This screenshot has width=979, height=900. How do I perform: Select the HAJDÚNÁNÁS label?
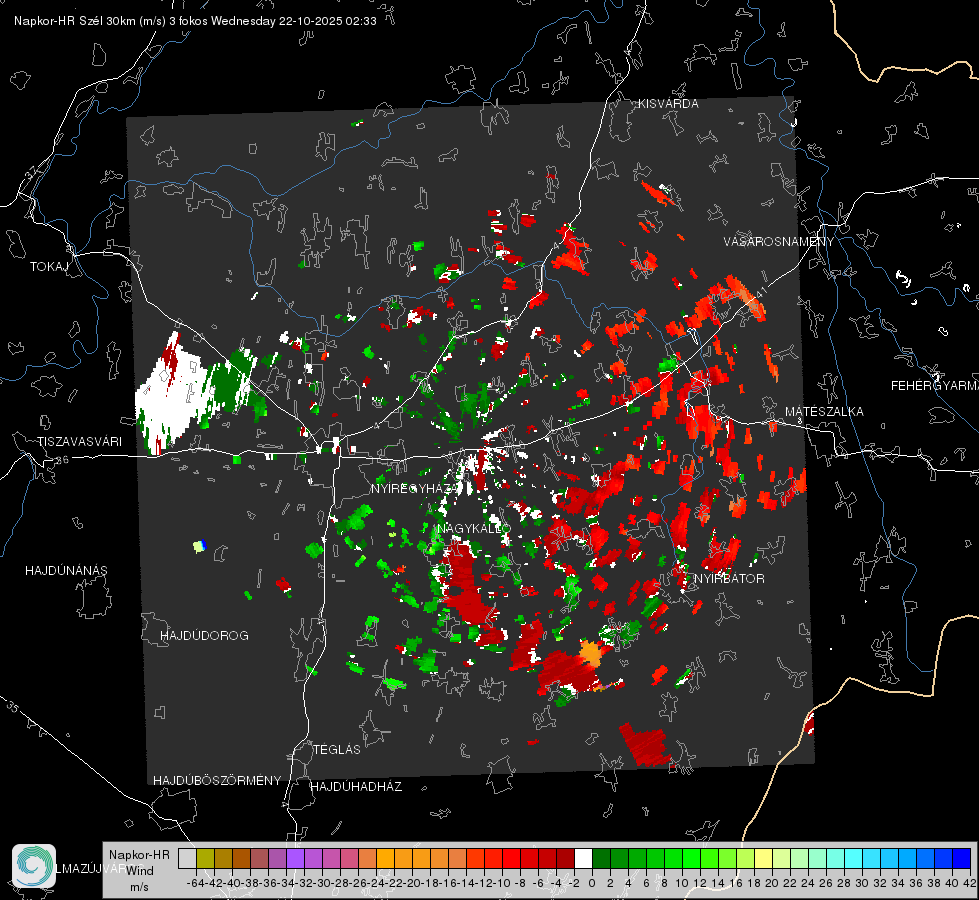(66, 570)
